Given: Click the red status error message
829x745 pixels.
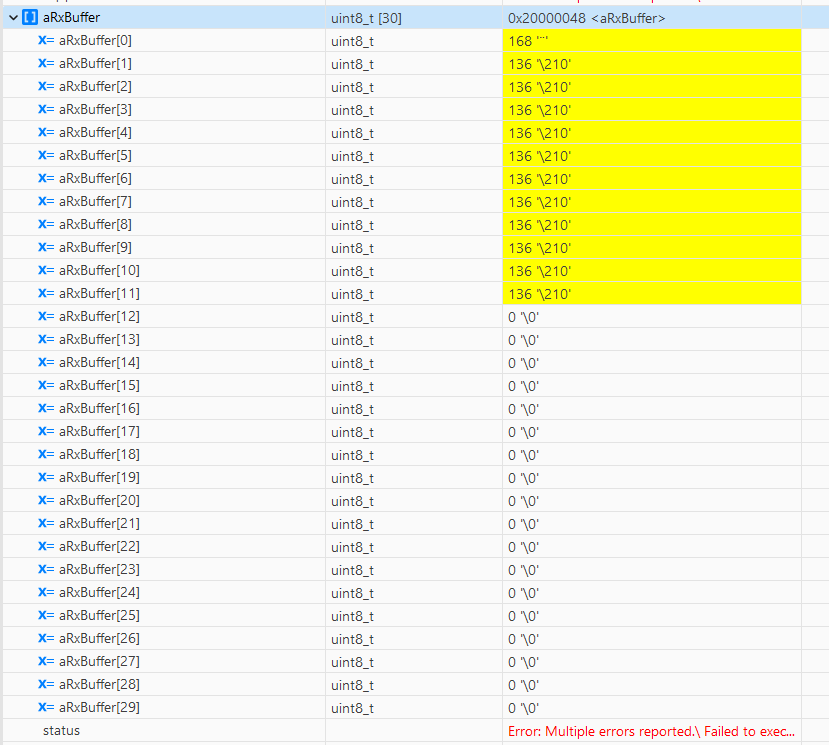Looking at the screenshot, I should pos(651,731).
